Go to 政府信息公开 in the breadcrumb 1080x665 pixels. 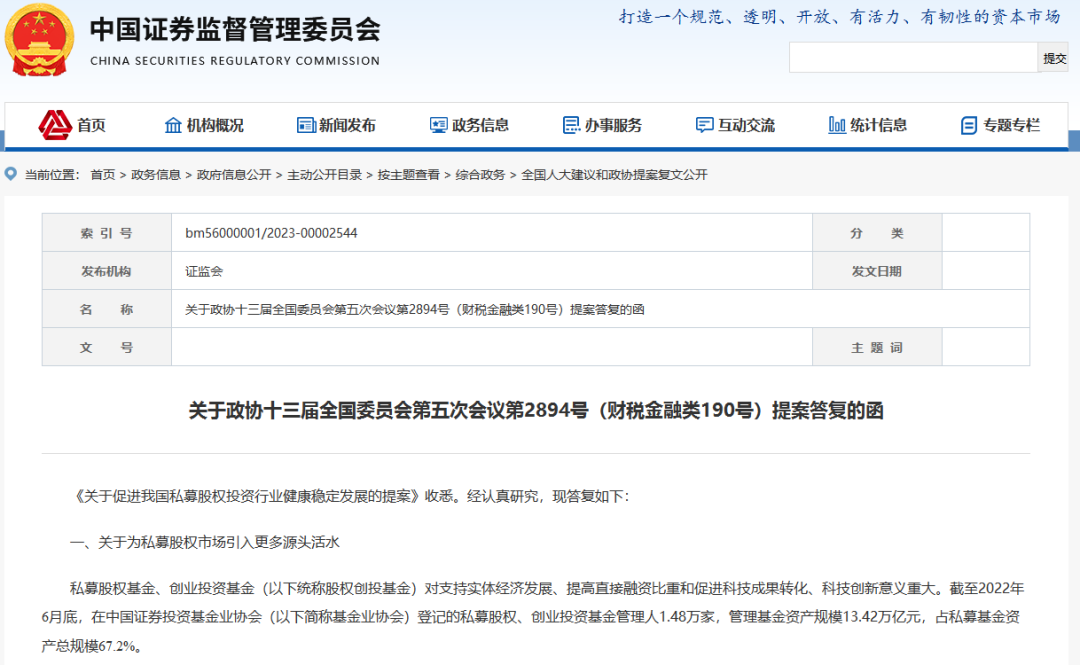point(234,175)
